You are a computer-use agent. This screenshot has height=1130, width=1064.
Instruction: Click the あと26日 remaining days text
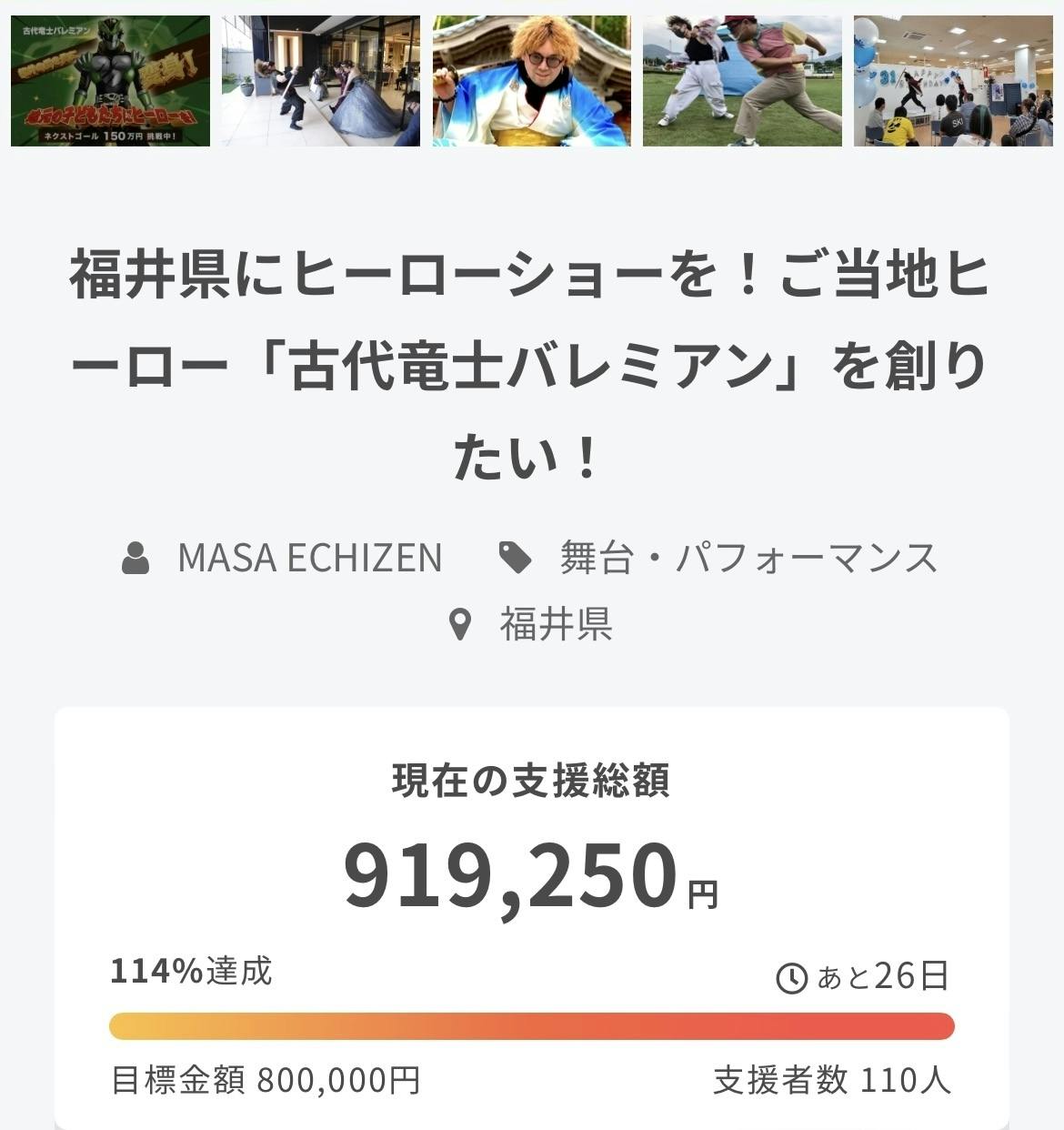[x=883, y=976]
